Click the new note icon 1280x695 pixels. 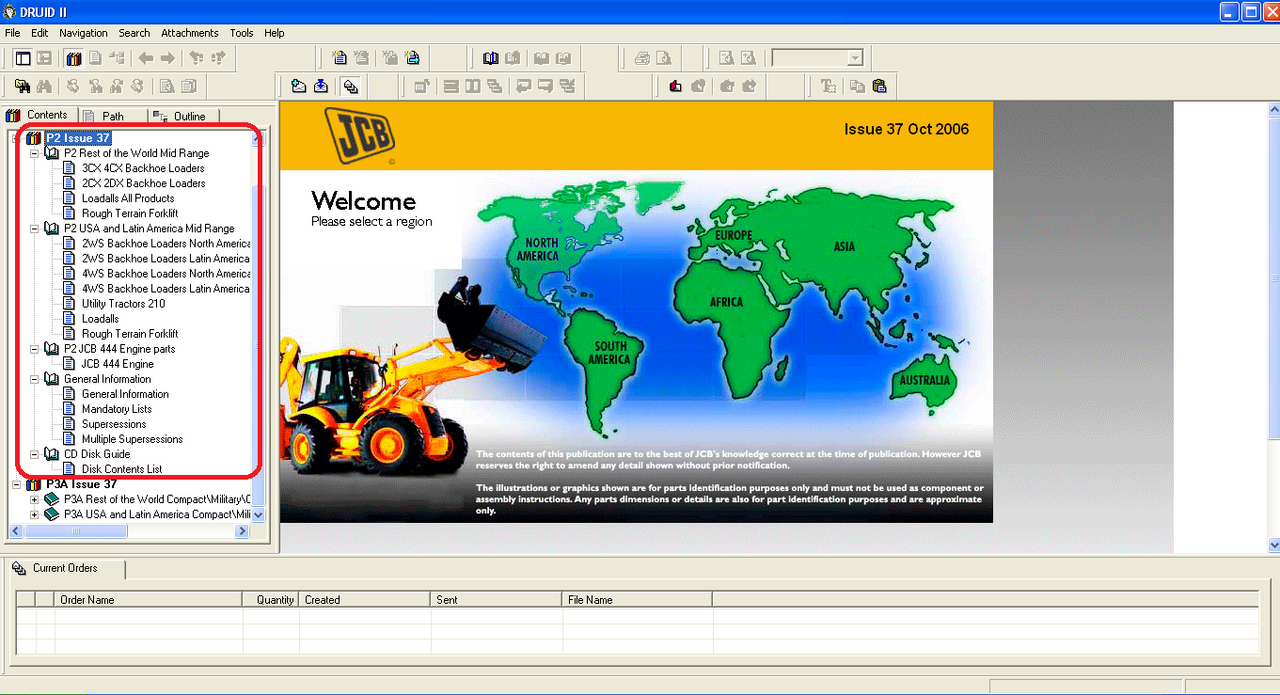click(339, 59)
